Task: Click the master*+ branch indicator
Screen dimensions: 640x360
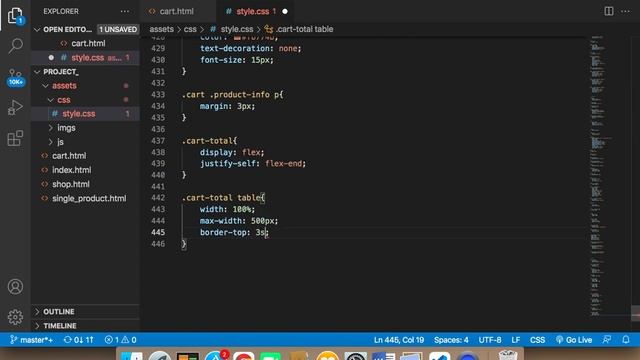Action: [31, 340]
